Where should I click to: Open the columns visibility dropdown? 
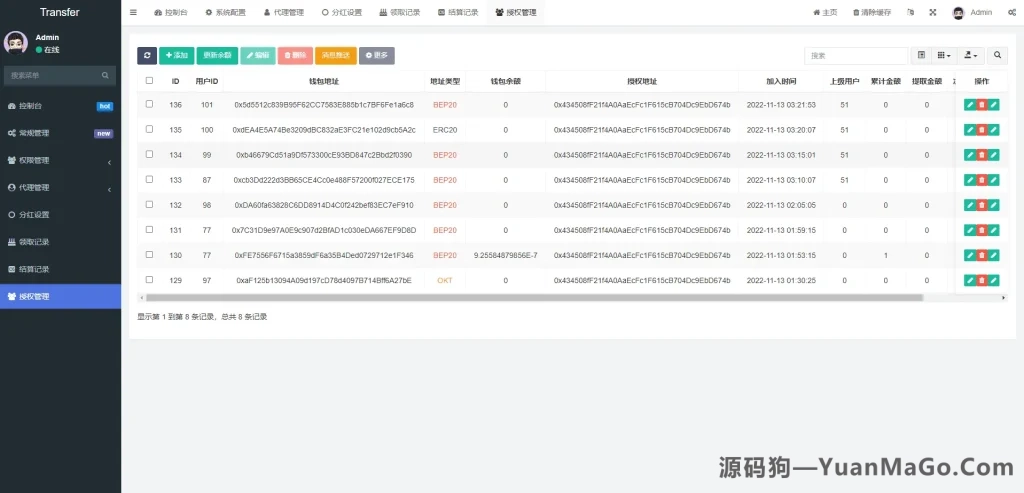(x=944, y=56)
